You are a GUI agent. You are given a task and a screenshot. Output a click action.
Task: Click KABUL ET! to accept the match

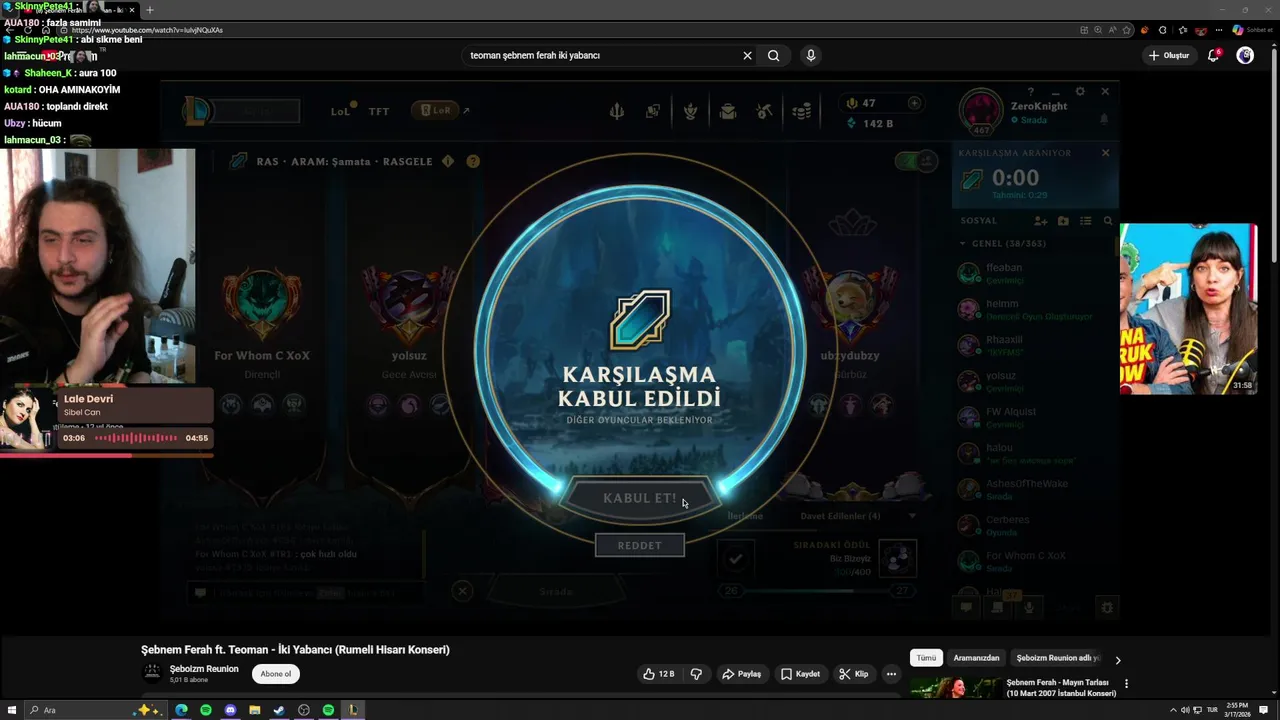[640, 498]
